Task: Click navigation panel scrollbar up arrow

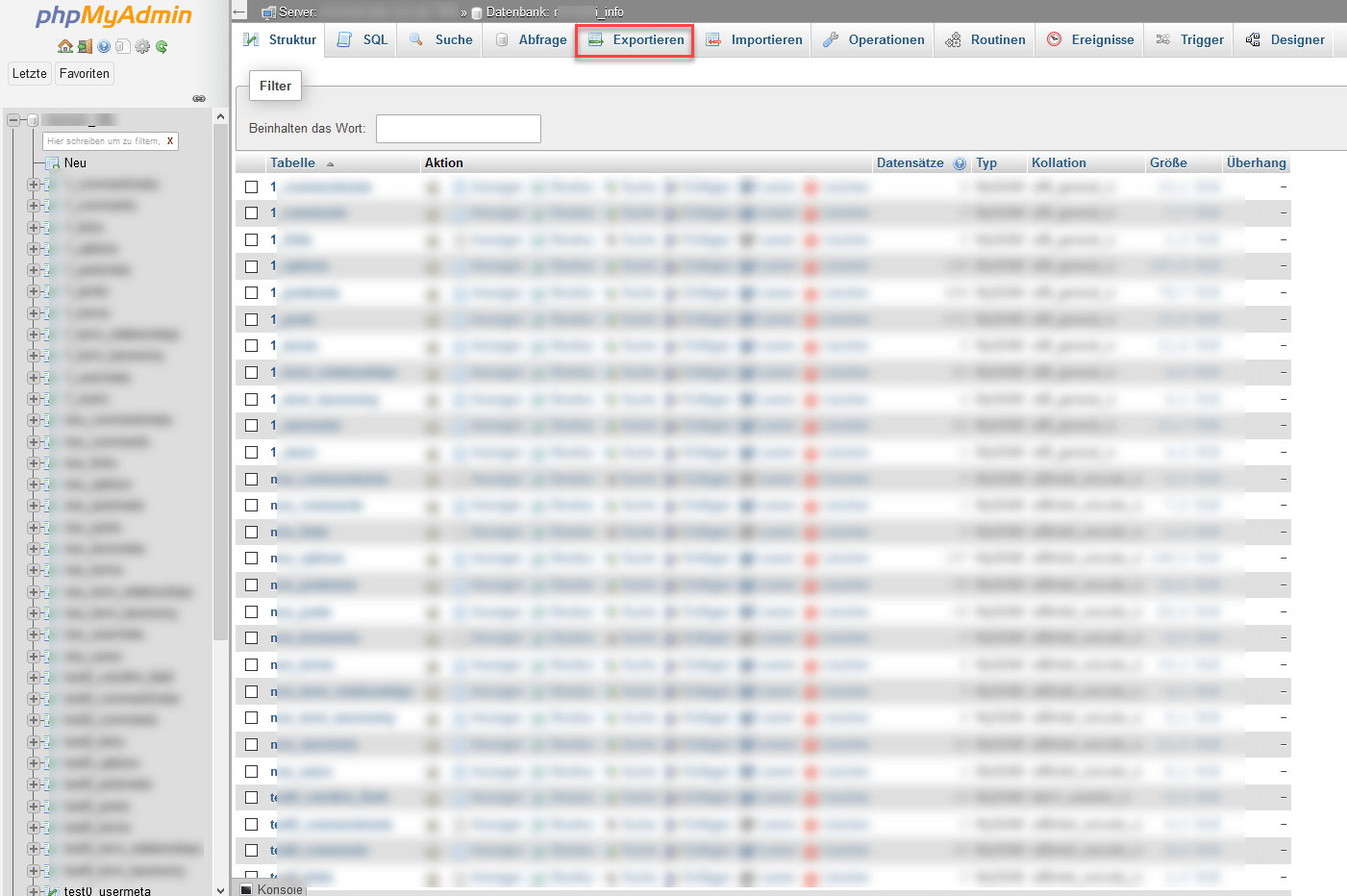Action: click(x=220, y=116)
